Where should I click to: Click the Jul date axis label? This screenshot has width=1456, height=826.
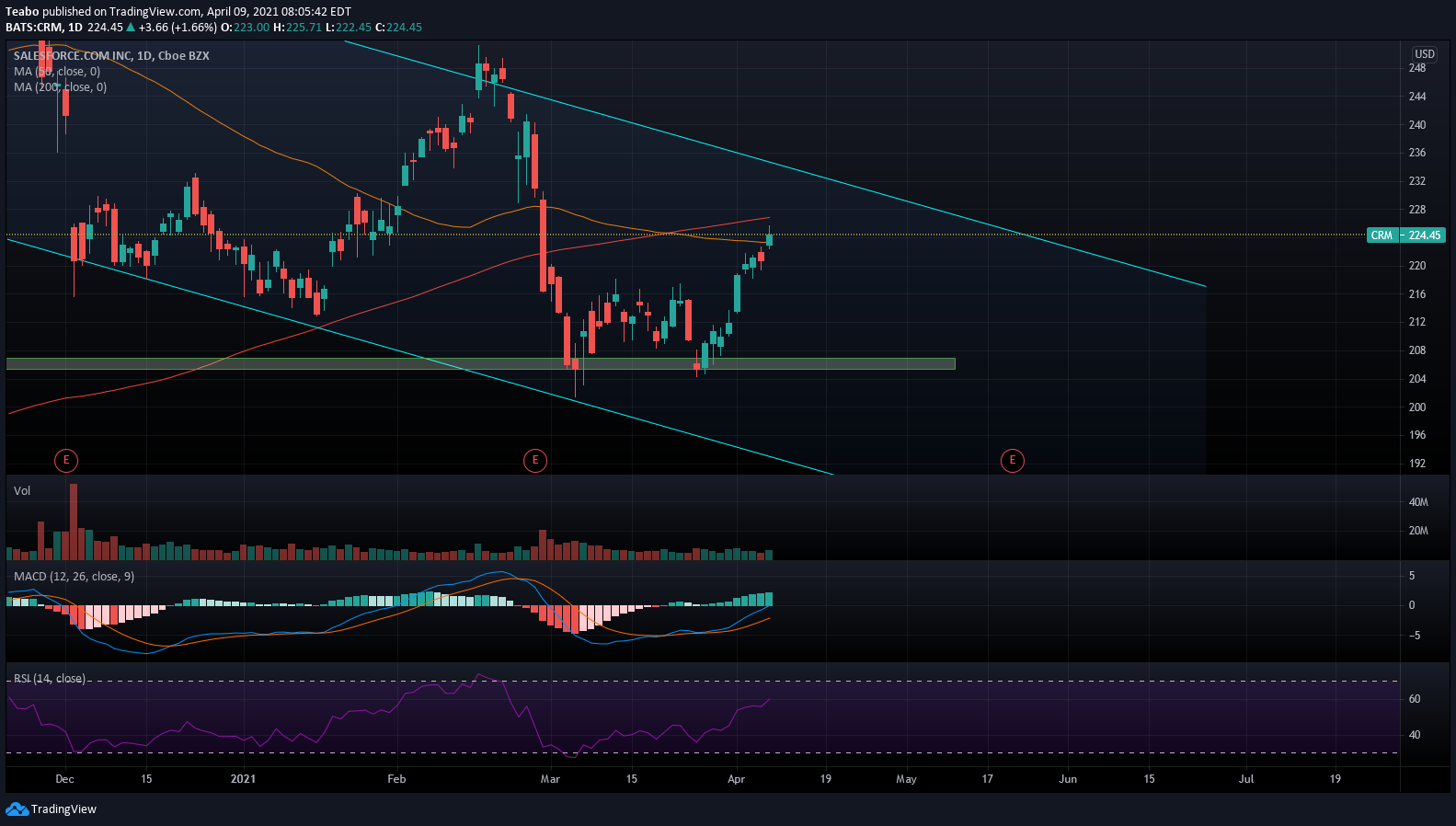[1246, 779]
